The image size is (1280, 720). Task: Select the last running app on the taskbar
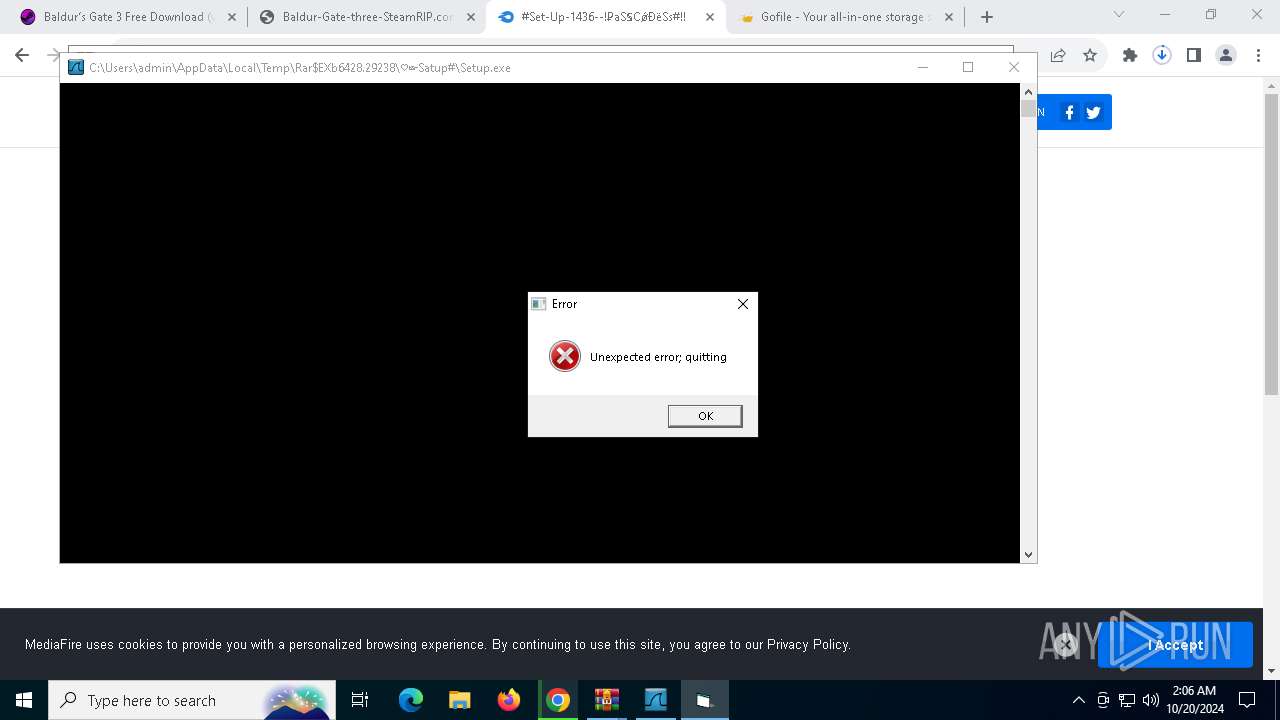pos(705,700)
